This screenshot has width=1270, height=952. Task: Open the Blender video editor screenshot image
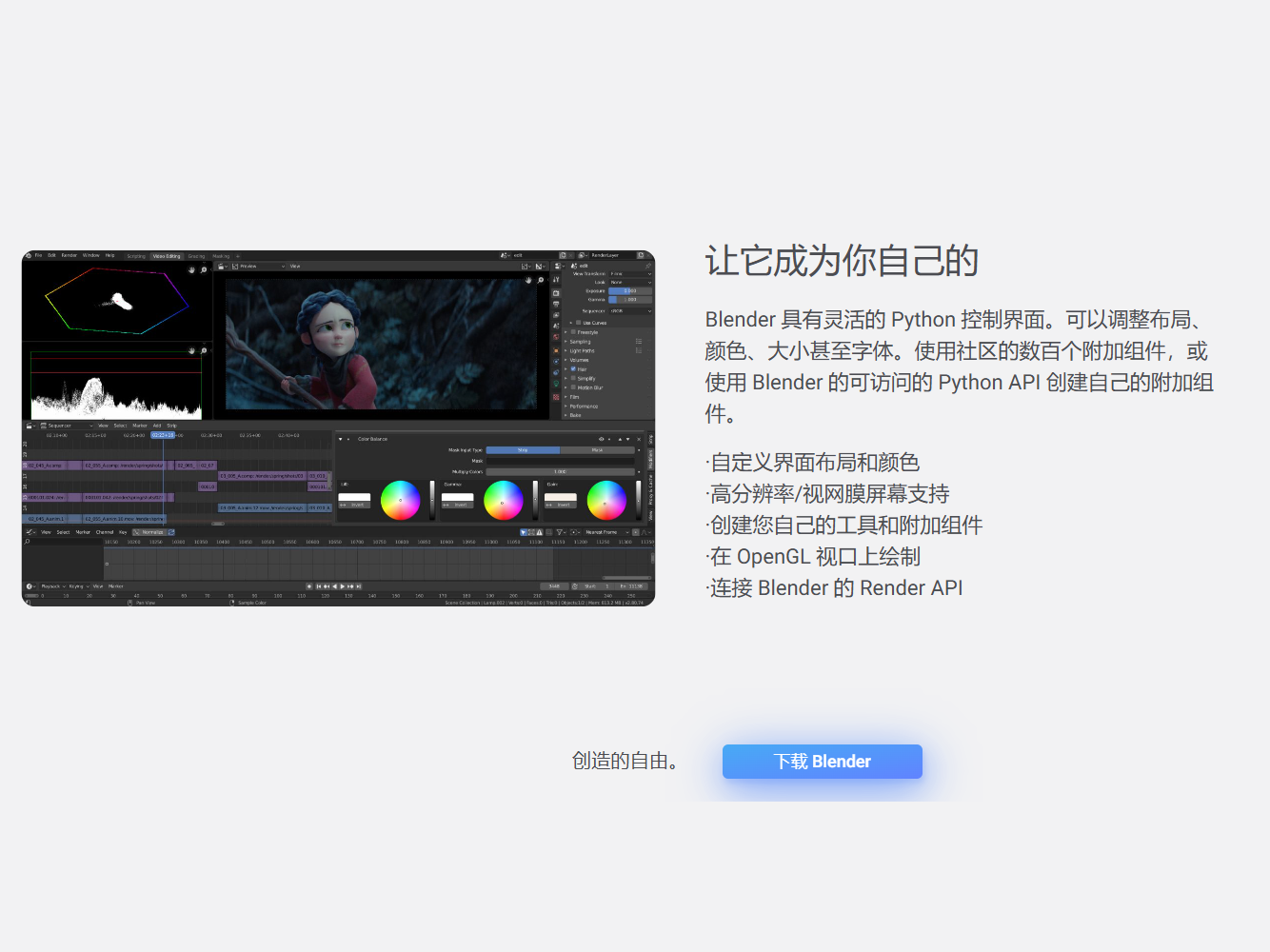338,428
